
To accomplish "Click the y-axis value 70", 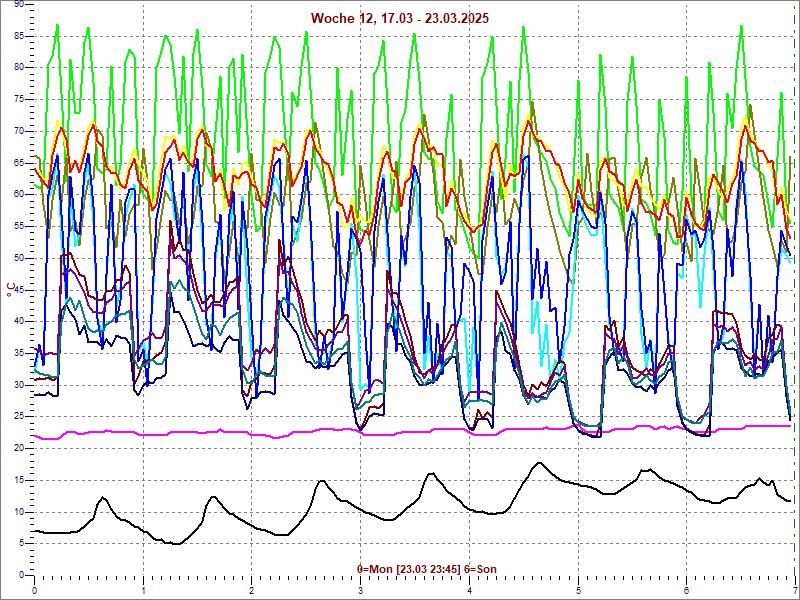I will 18,131.
